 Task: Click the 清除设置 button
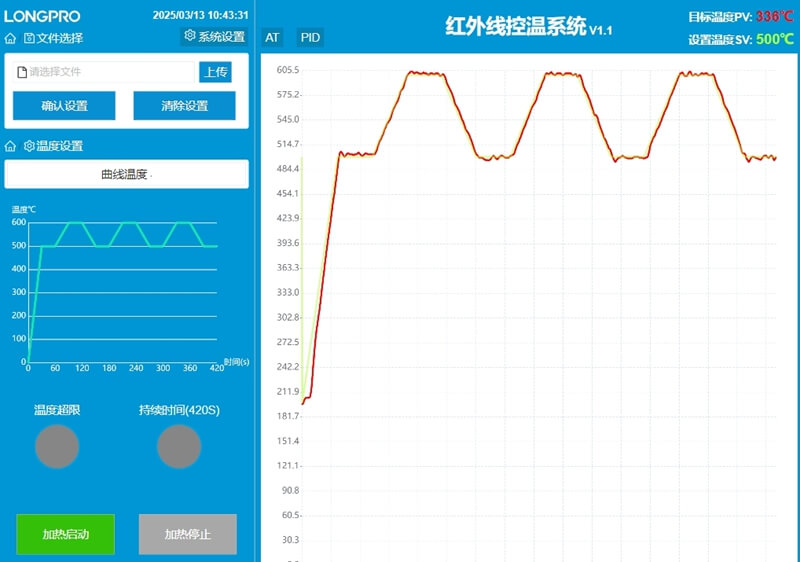point(184,106)
